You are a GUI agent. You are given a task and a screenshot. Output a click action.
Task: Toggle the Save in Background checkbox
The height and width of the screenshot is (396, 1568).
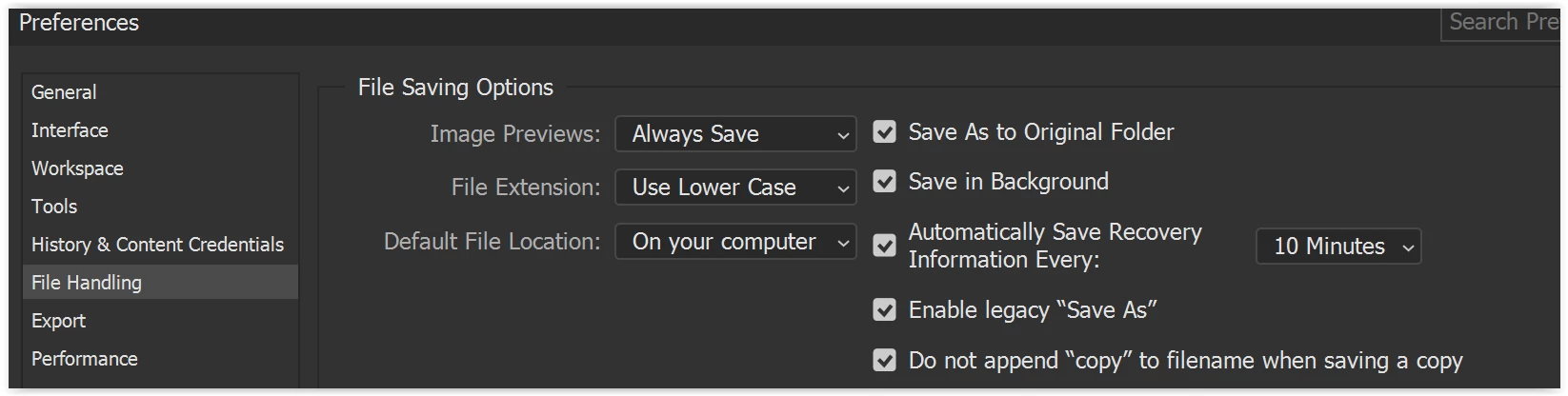(x=885, y=182)
